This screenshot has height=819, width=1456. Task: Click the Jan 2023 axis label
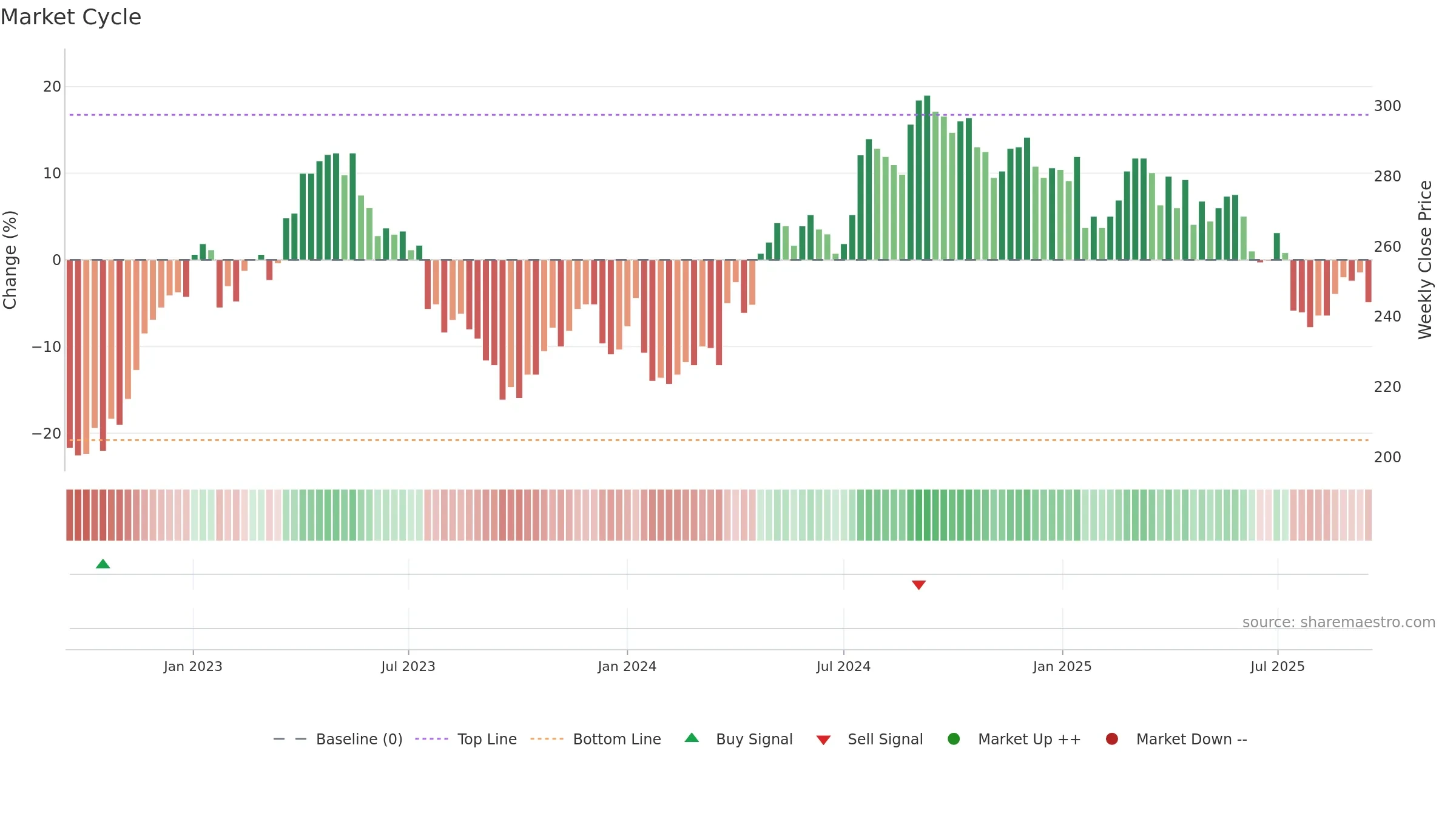coord(193,667)
